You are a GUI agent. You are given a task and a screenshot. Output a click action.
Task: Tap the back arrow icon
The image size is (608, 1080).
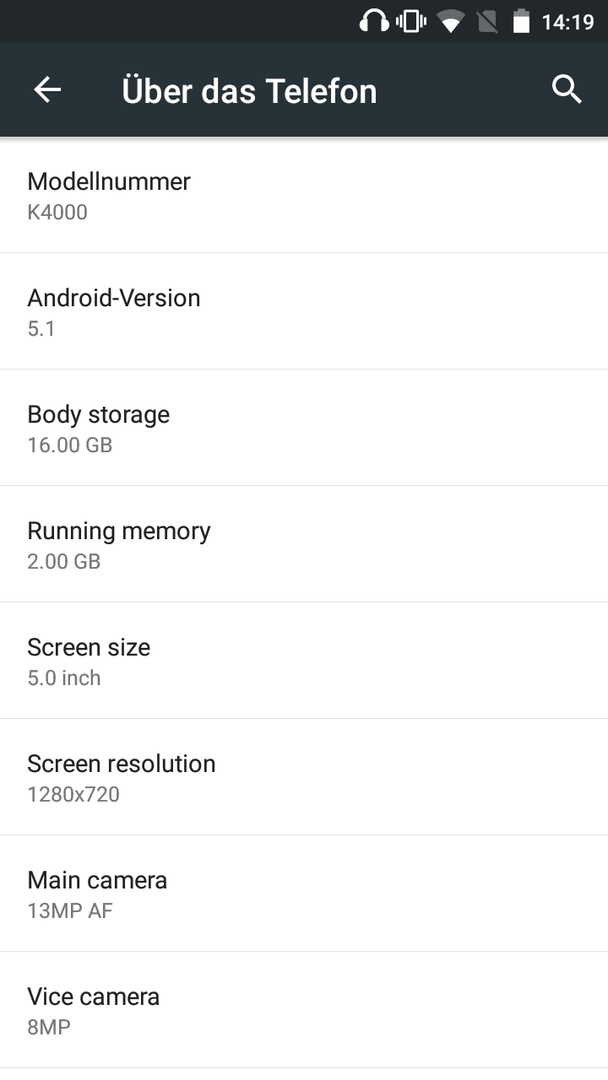click(48, 90)
